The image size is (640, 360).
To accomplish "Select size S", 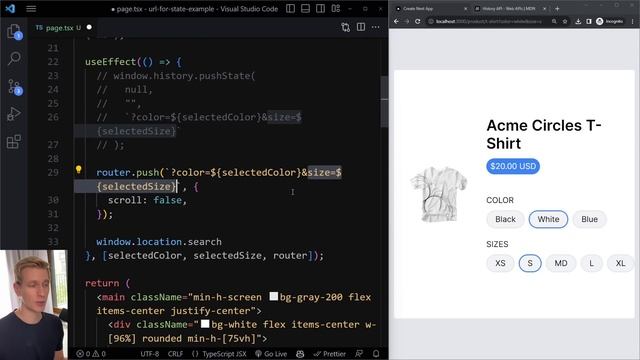I will 530,263.
